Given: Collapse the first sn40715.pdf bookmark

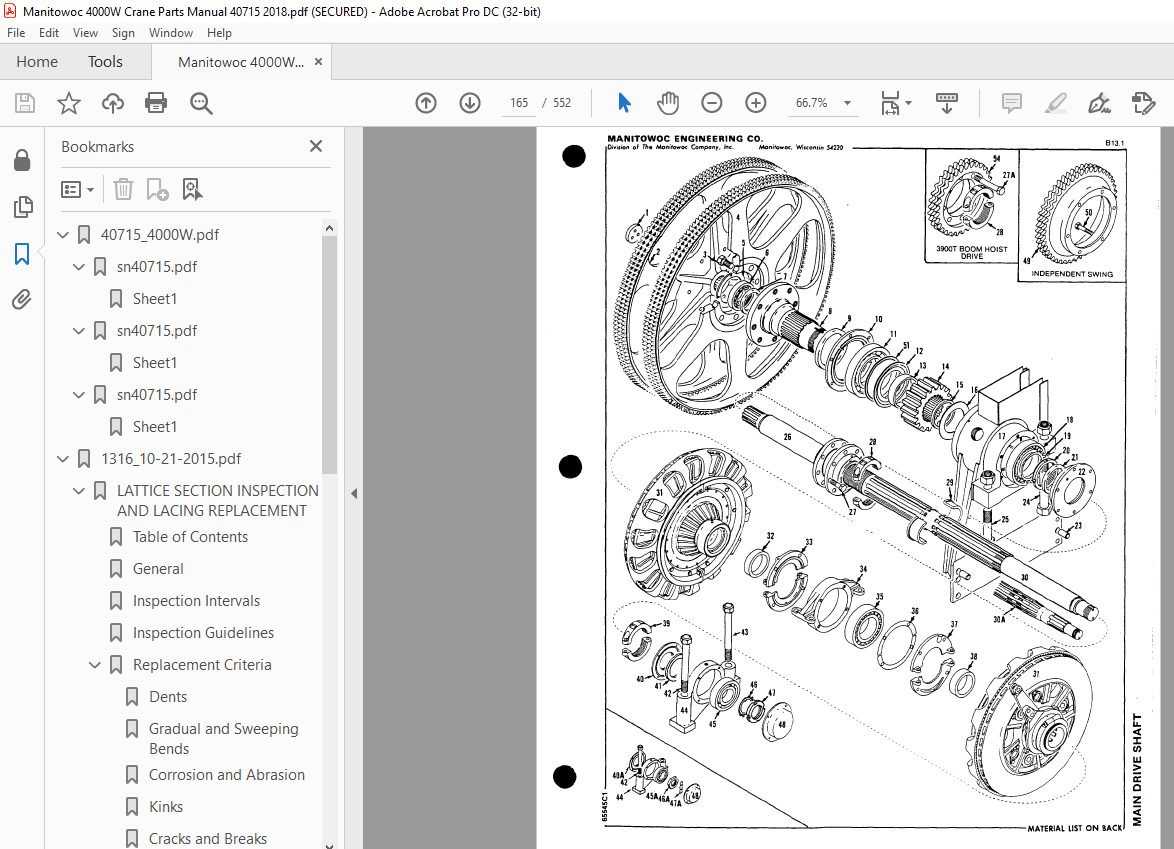Looking at the screenshot, I should coord(79,267).
